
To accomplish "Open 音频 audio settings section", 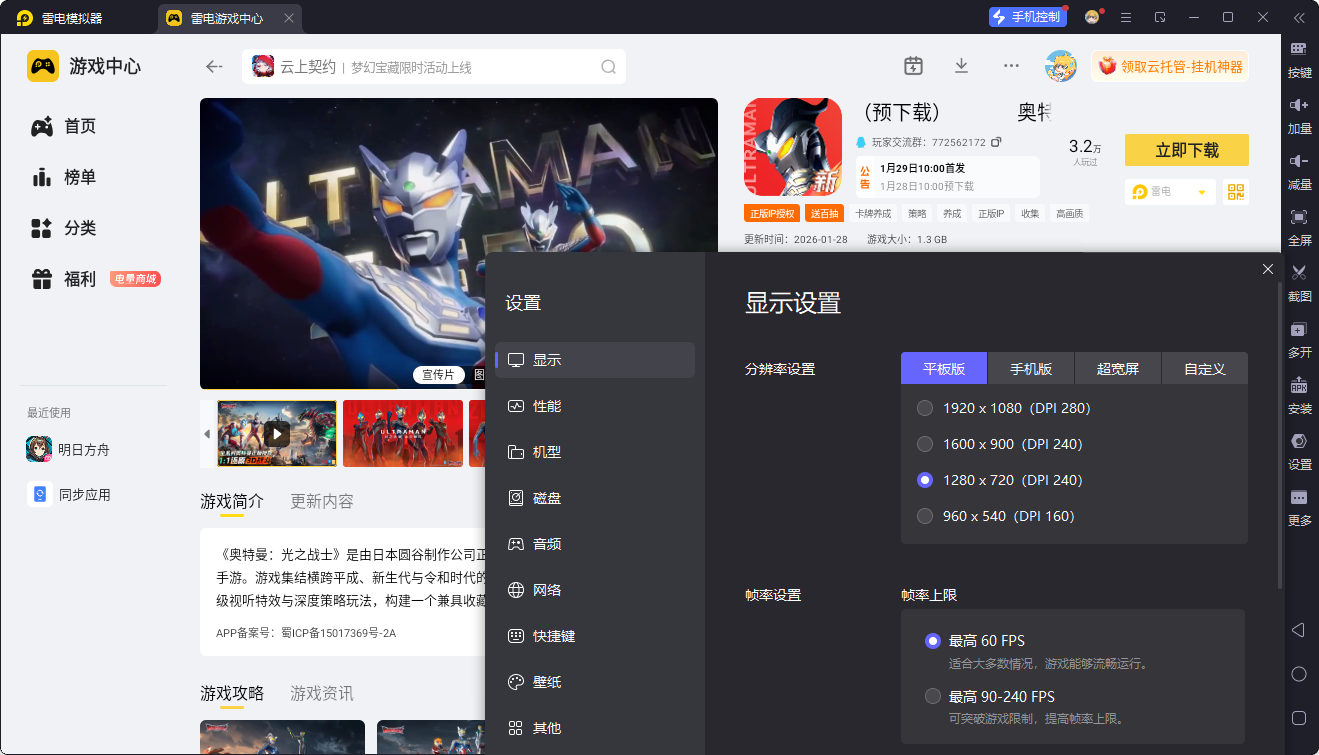I will 595,544.
